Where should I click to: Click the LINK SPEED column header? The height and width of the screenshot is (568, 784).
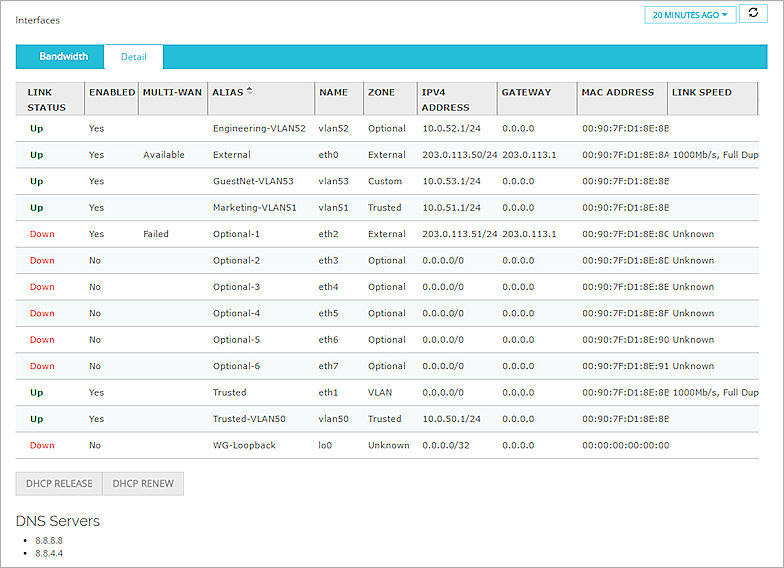(x=712, y=100)
